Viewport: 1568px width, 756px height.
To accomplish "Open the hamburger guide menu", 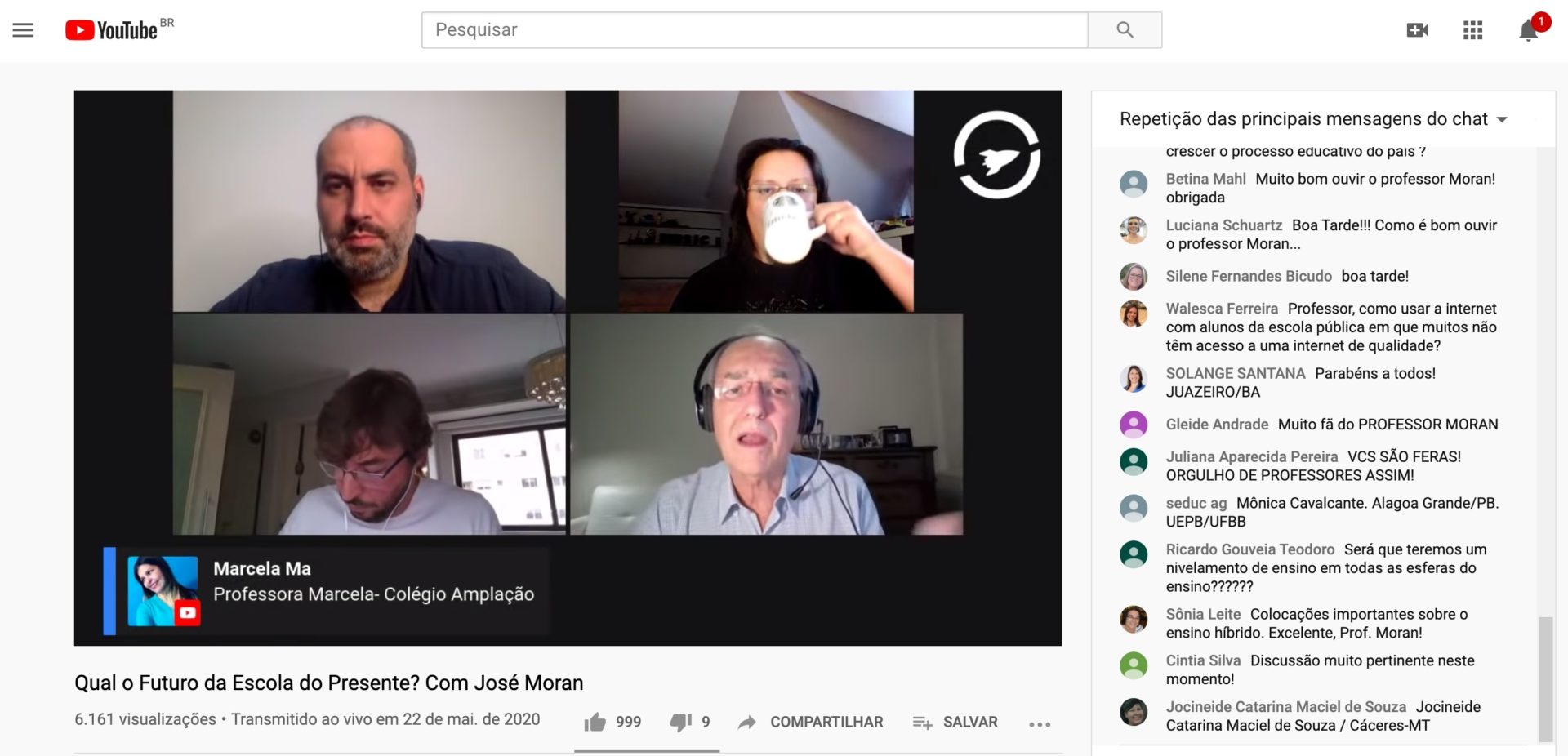I will (23, 30).
